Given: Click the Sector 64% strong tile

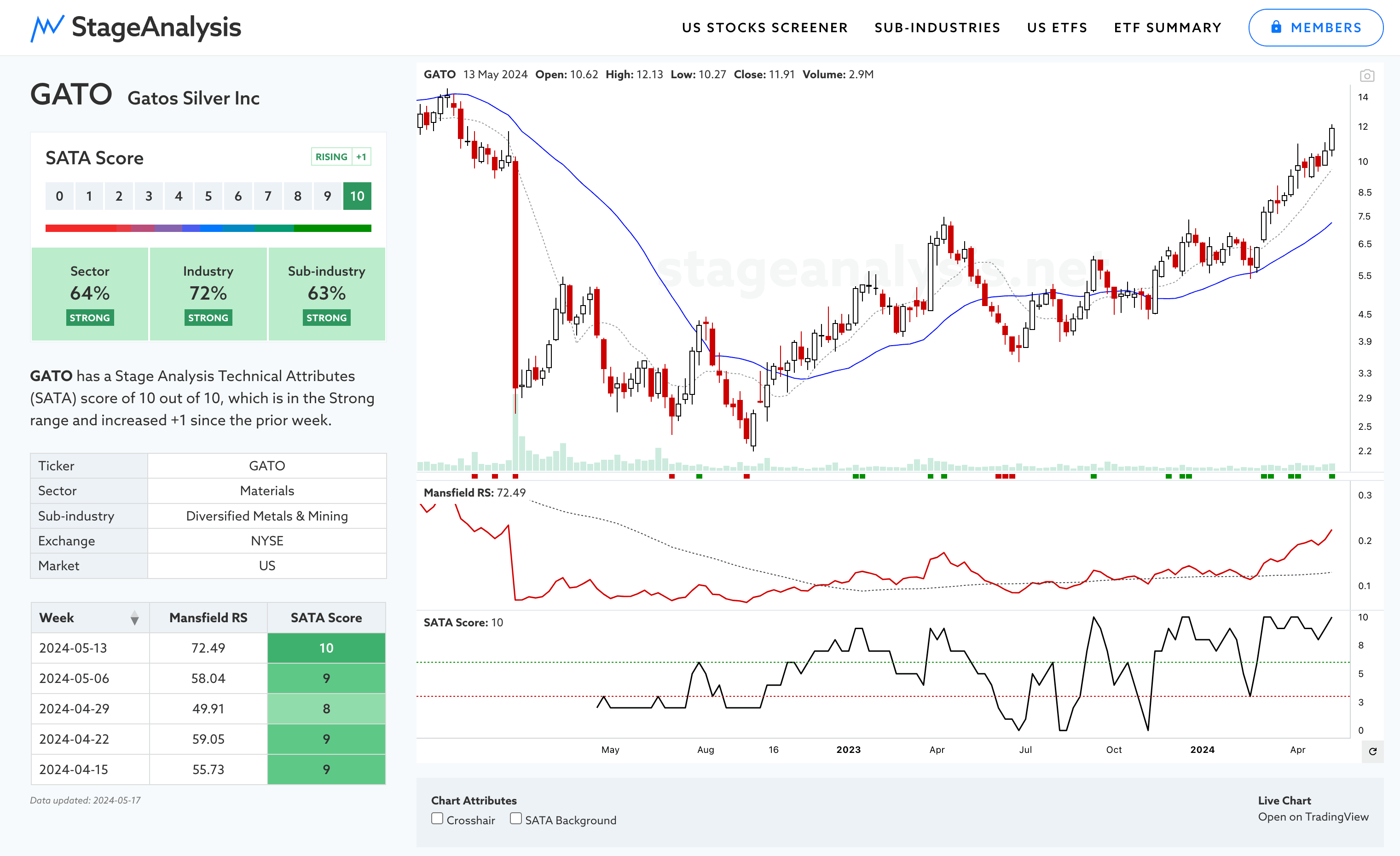Looking at the screenshot, I should point(90,294).
